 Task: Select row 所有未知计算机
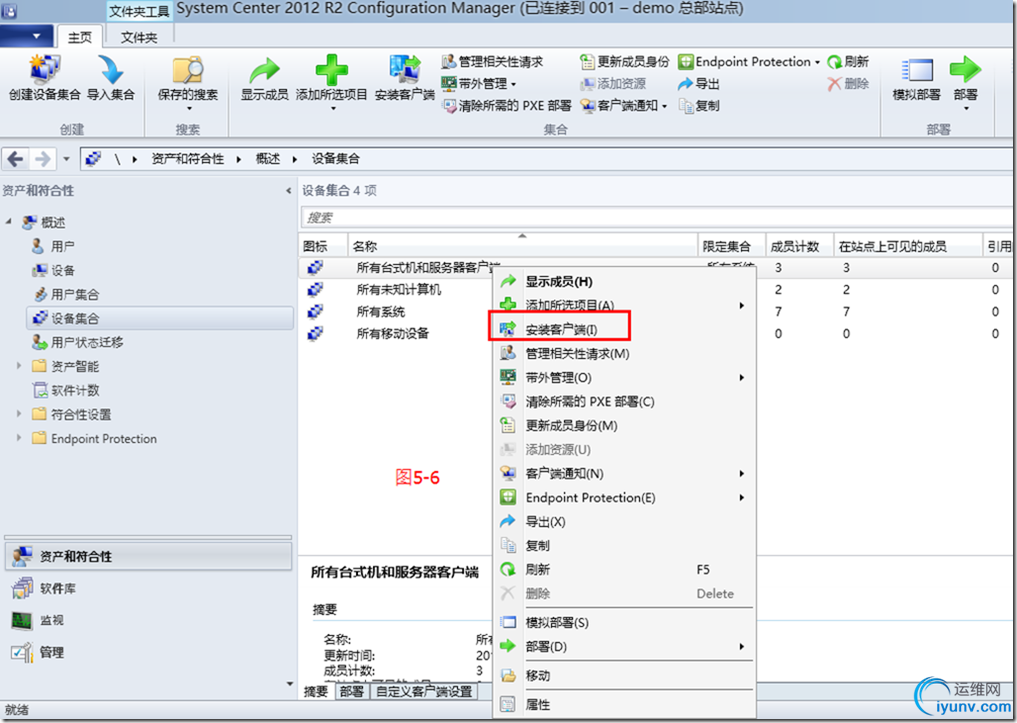click(398, 290)
